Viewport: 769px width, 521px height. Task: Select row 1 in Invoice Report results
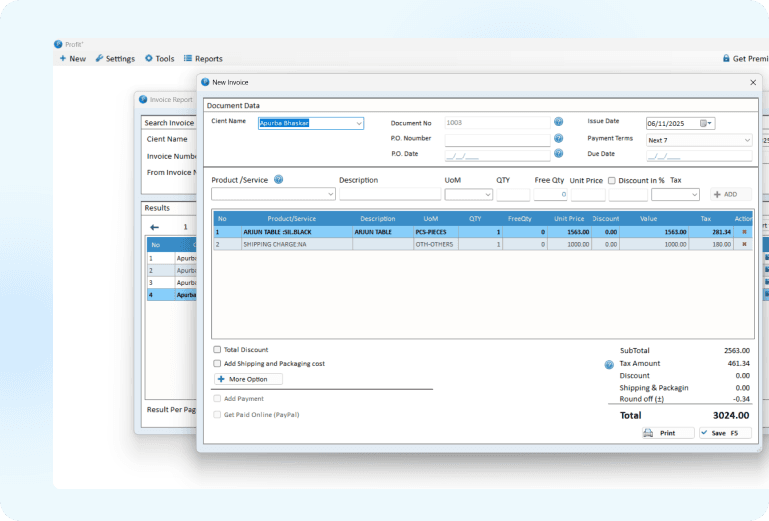172,258
